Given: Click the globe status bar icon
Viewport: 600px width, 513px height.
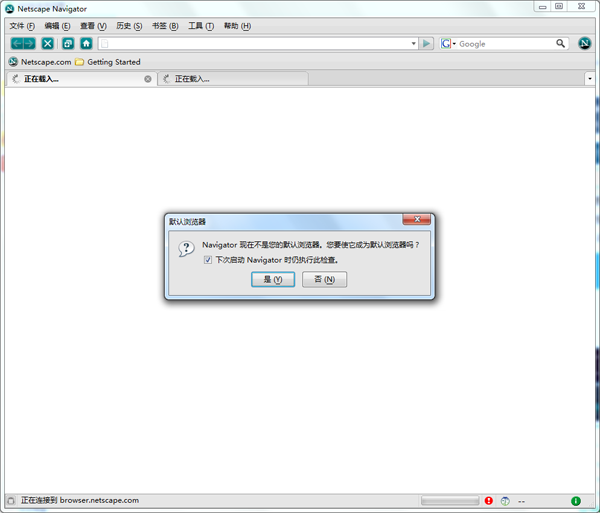Looking at the screenshot, I should 505,501.
